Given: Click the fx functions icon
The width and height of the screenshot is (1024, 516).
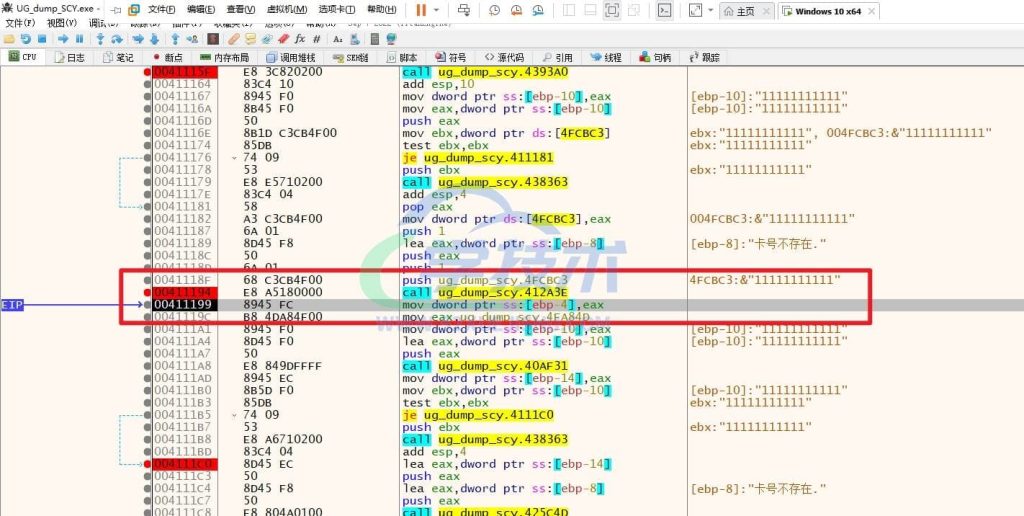Looking at the screenshot, I should tap(300, 39).
